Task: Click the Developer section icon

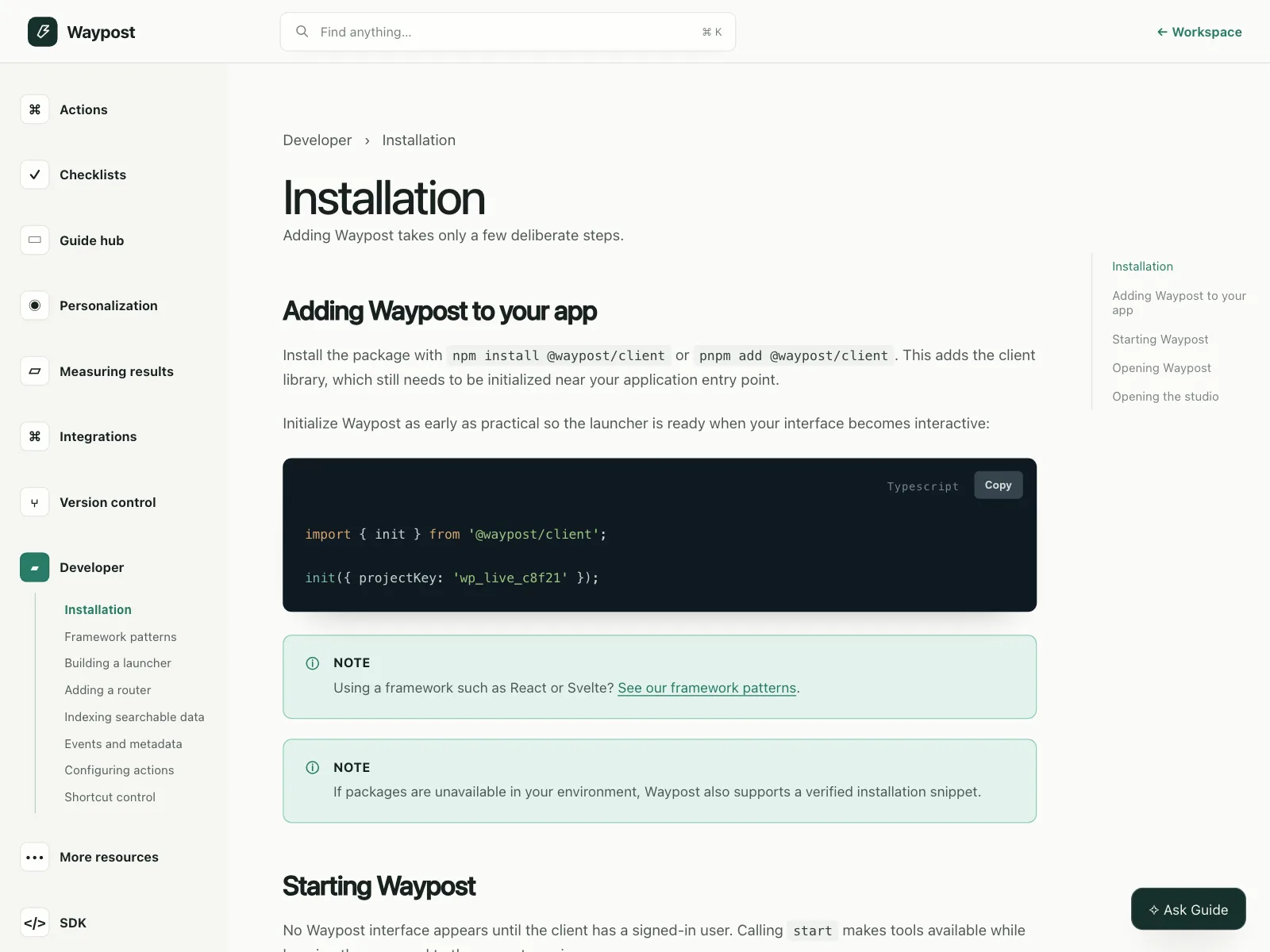Action: tap(35, 567)
